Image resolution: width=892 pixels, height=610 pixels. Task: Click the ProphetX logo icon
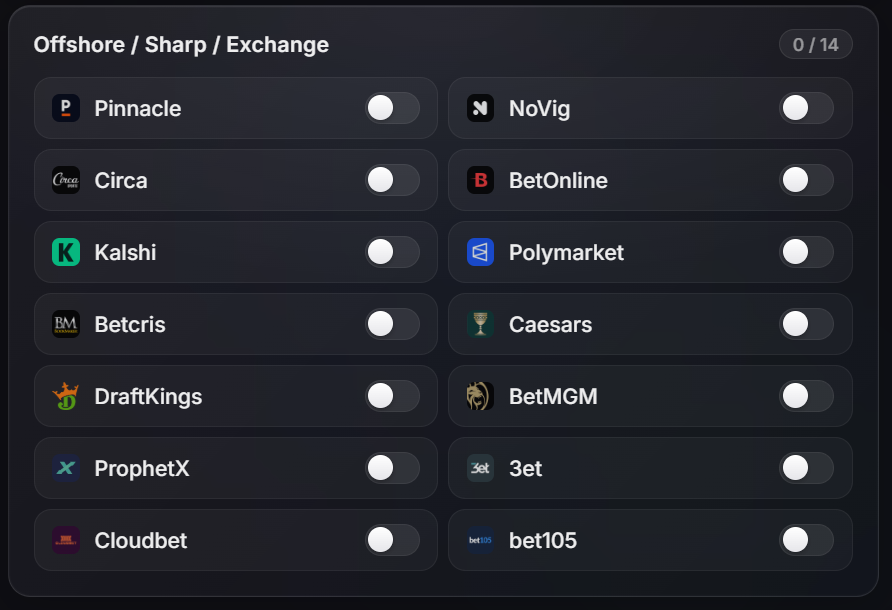click(x=64, y=468)
